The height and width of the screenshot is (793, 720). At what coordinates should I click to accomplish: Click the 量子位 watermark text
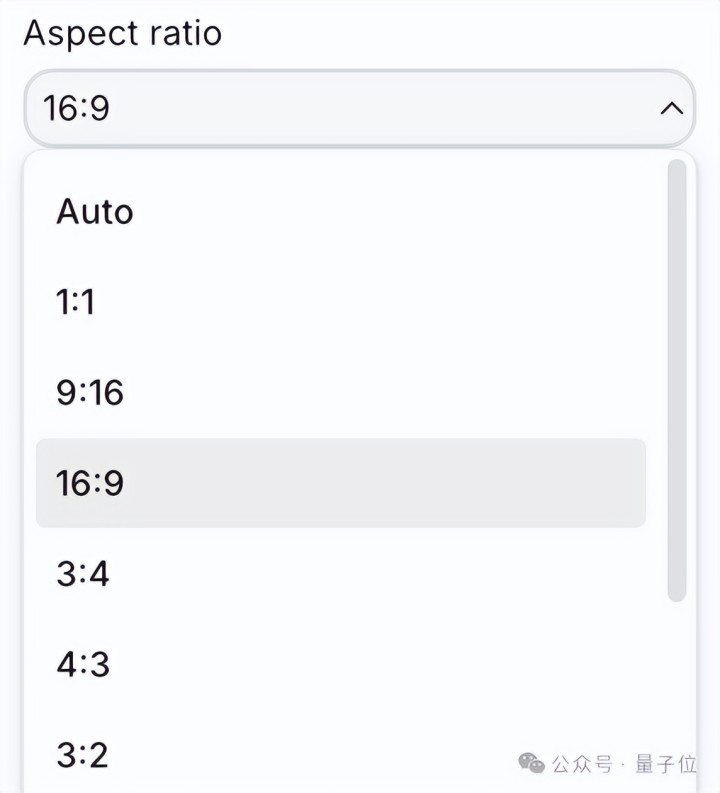(666, 765)
